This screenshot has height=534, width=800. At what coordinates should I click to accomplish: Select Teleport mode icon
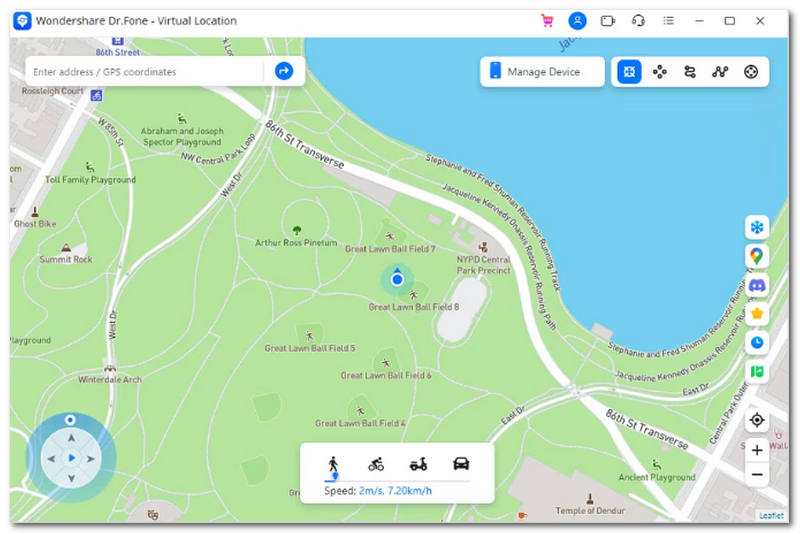[629, 72]
